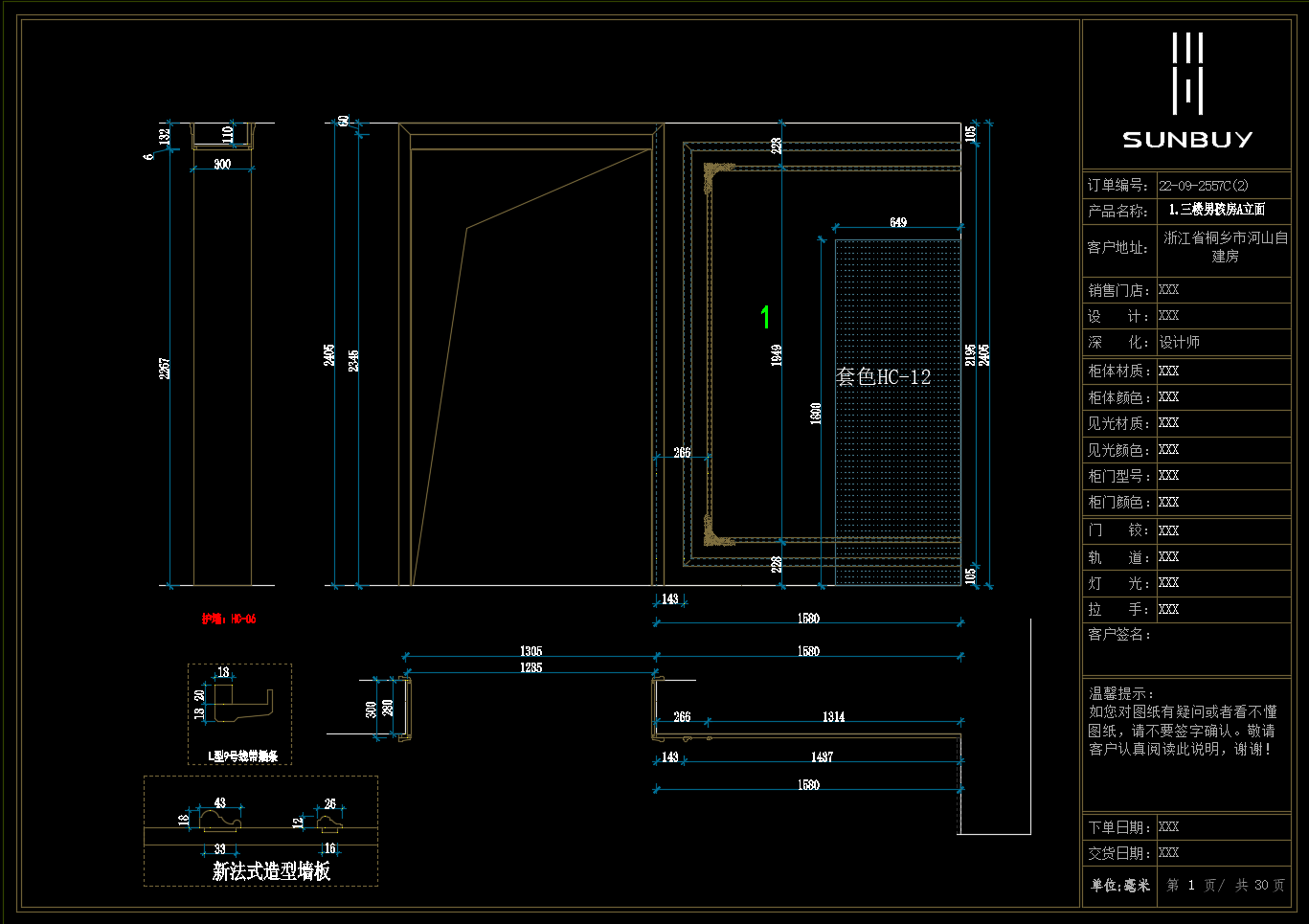Click the 43-wide wall panel molding profile
The width and height of the screenshot is (1309, 924).
point(220,820)
